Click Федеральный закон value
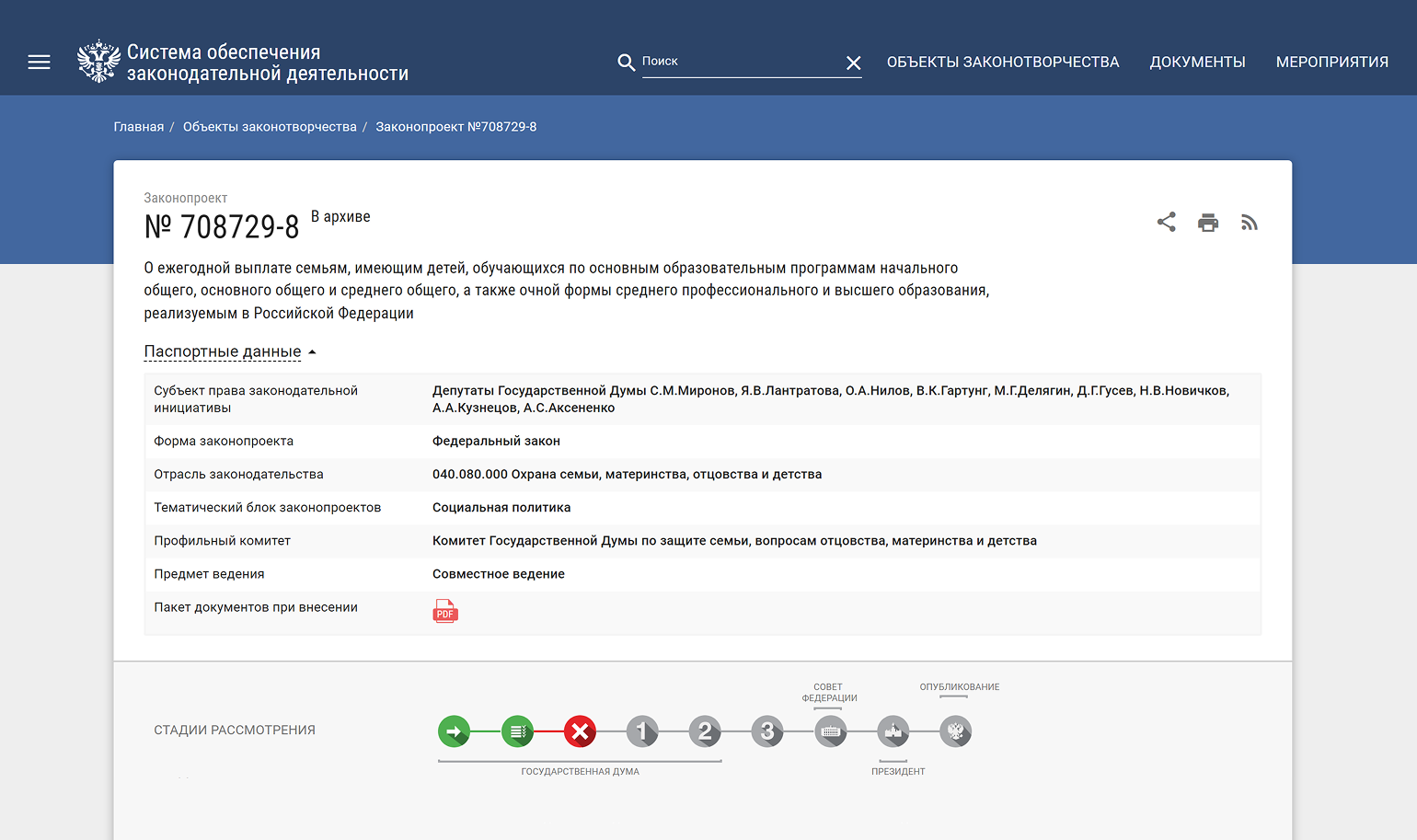 [x=496, y=441]
